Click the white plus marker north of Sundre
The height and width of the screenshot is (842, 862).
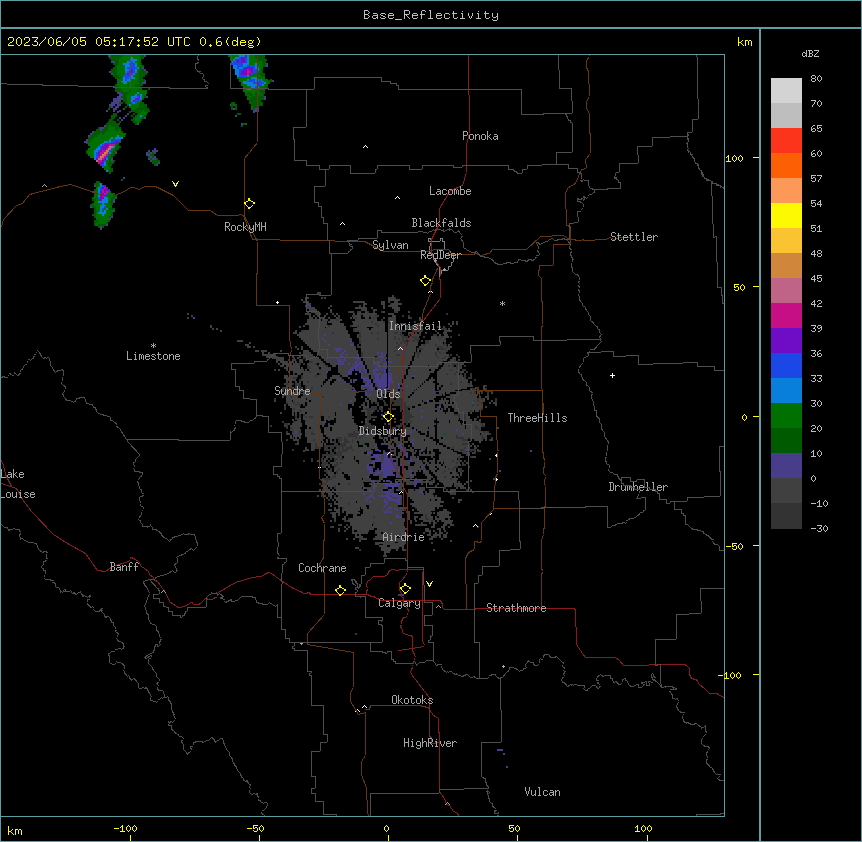(278, 302)
